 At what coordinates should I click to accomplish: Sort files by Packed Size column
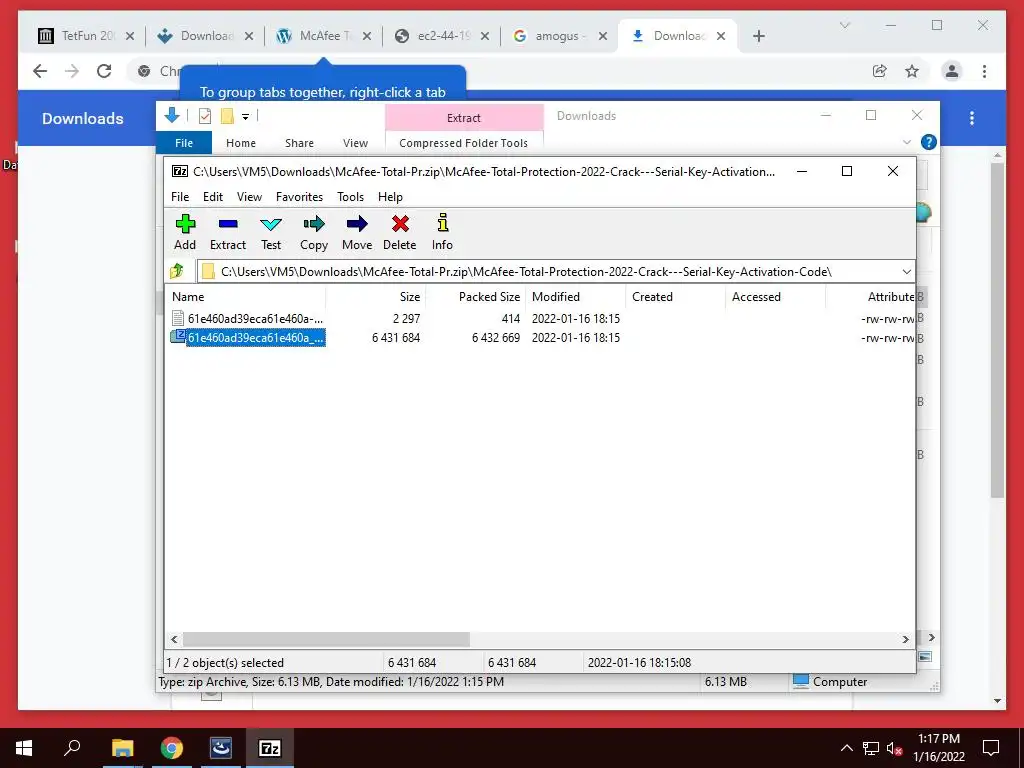tap(475, 296)
